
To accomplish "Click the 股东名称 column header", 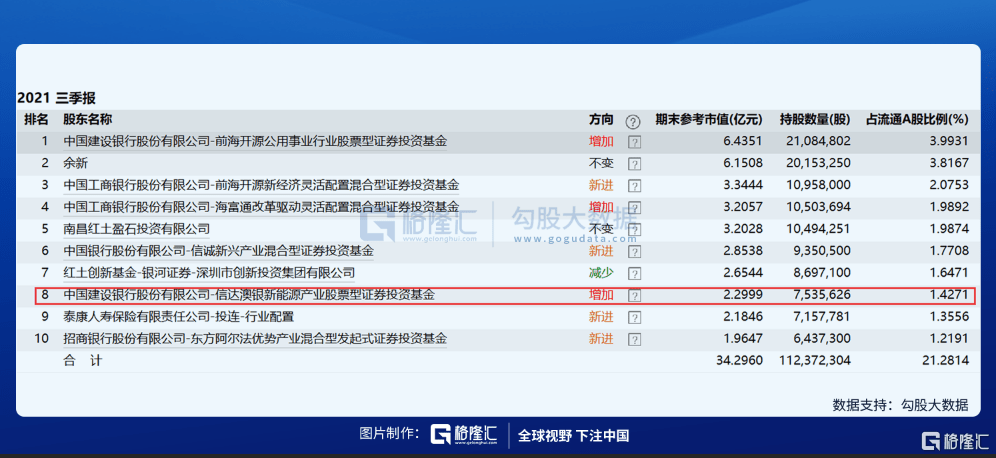I will tap(88, 119).
